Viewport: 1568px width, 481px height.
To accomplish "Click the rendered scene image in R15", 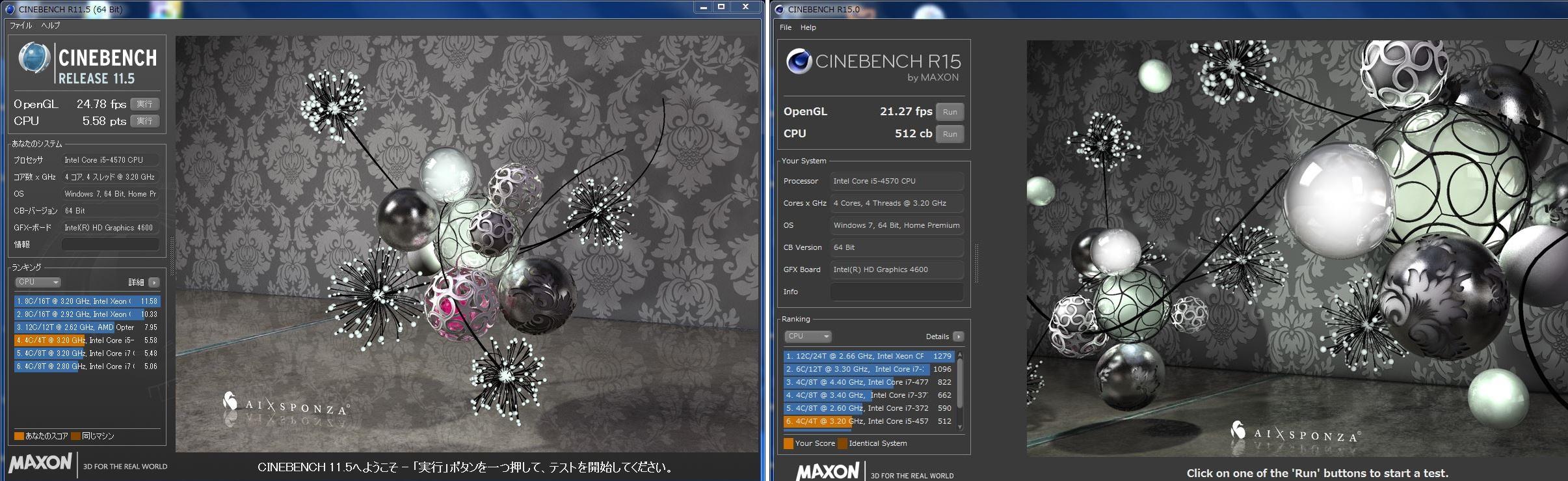I will click(1297, 249).
